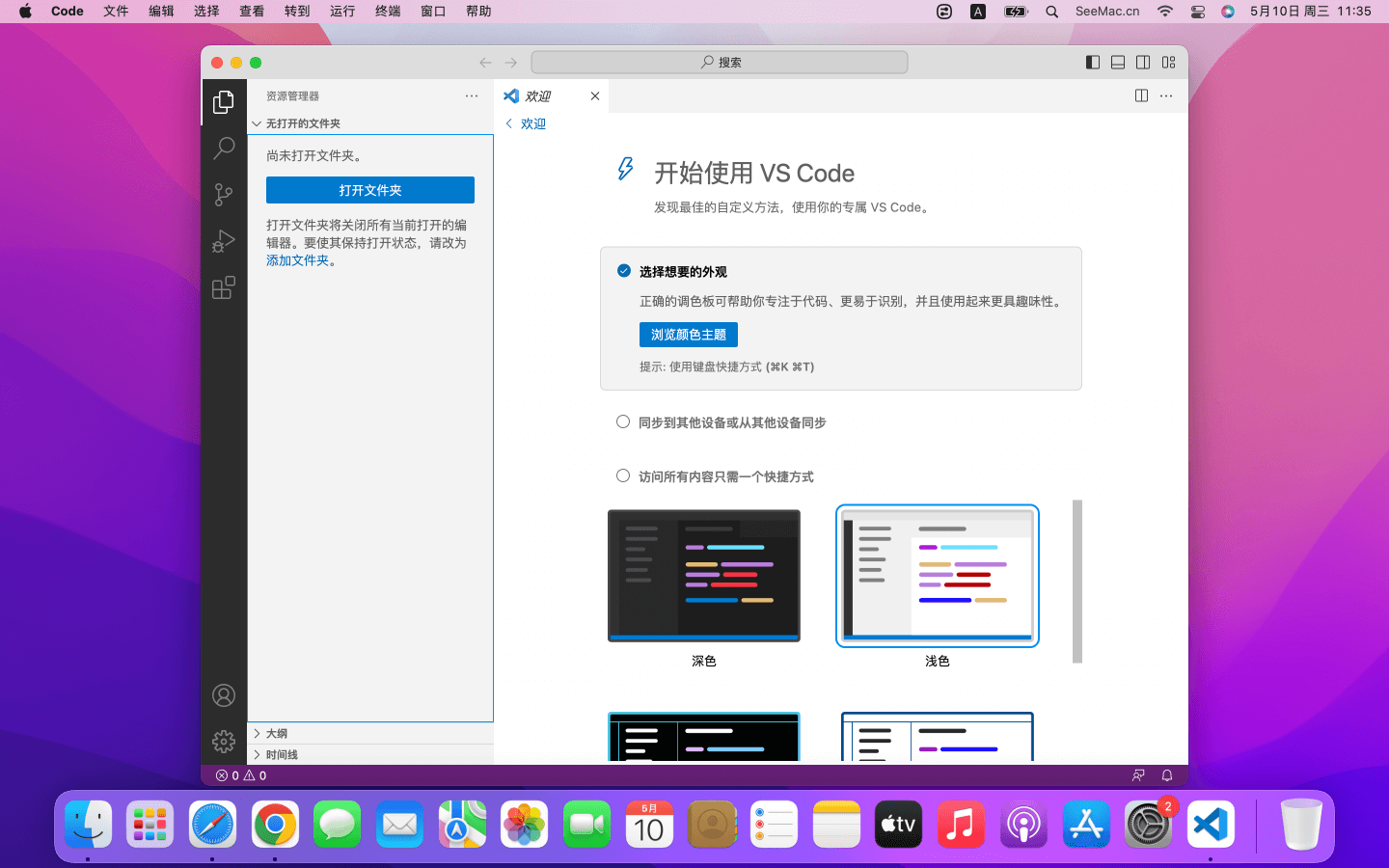Screen dimensions: 1389x868
Task: Open the 转到 menu
Action: point(297,12)
